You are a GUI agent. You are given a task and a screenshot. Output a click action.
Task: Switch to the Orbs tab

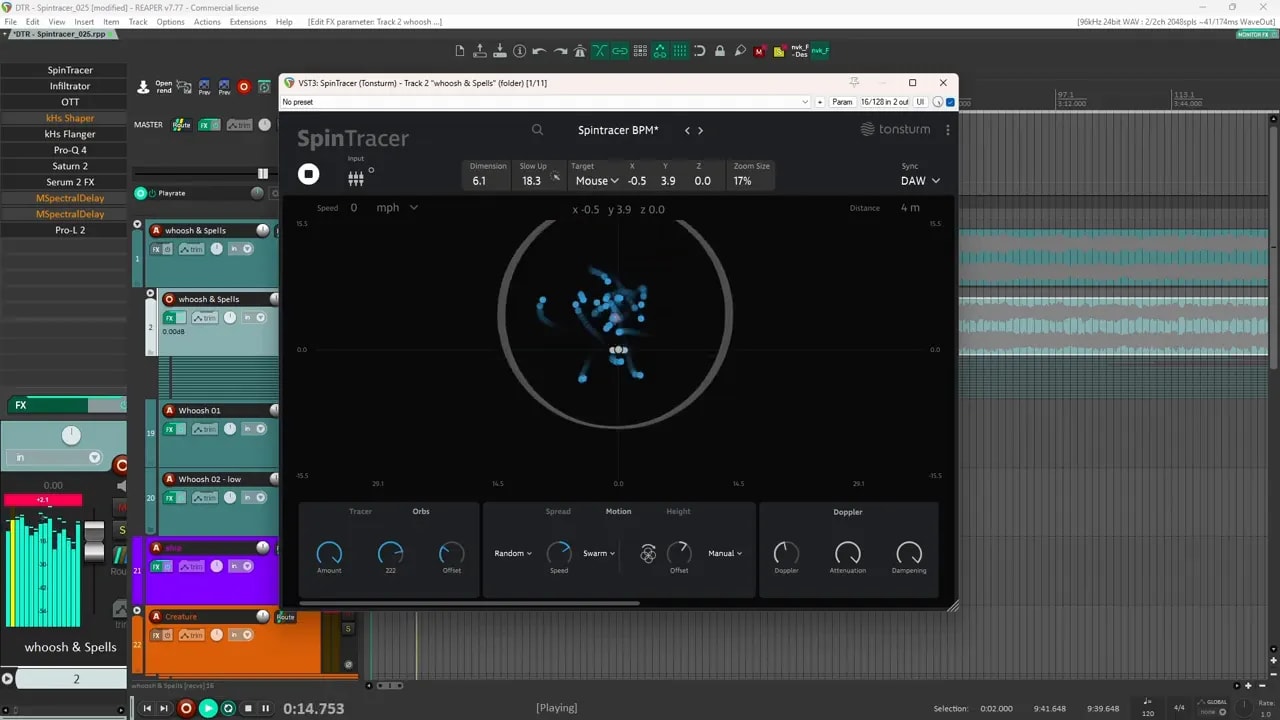(421, 511)
